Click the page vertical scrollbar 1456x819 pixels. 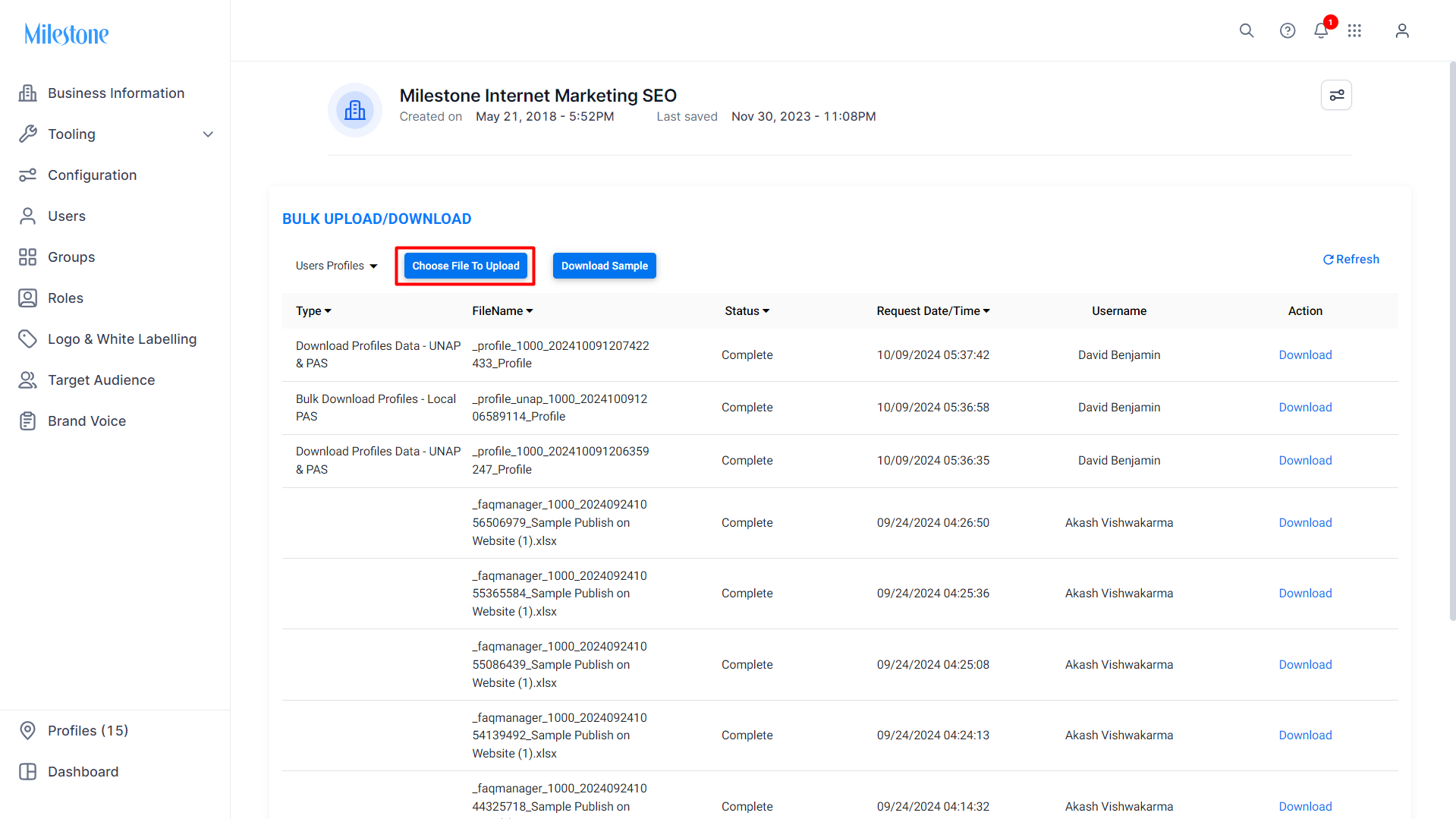[x=1452, y=342]
